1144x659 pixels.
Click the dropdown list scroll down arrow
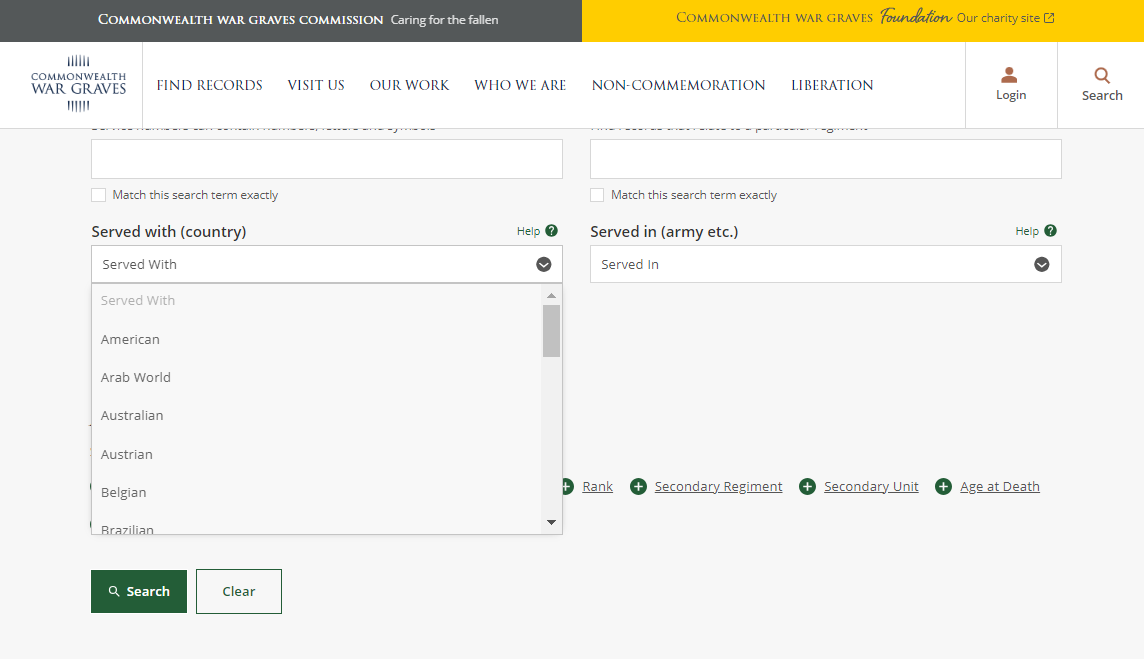coord(551,523)
